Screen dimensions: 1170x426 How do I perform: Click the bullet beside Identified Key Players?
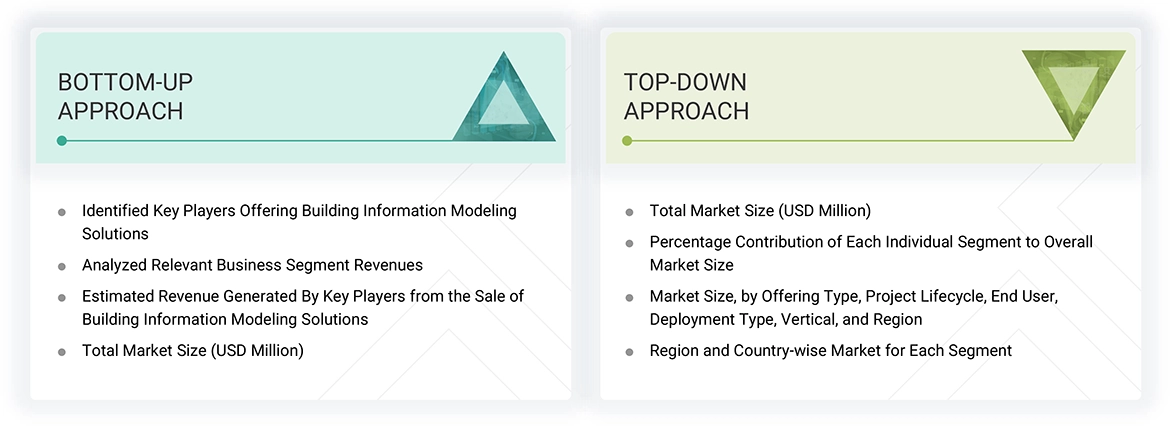pos(62,212)
